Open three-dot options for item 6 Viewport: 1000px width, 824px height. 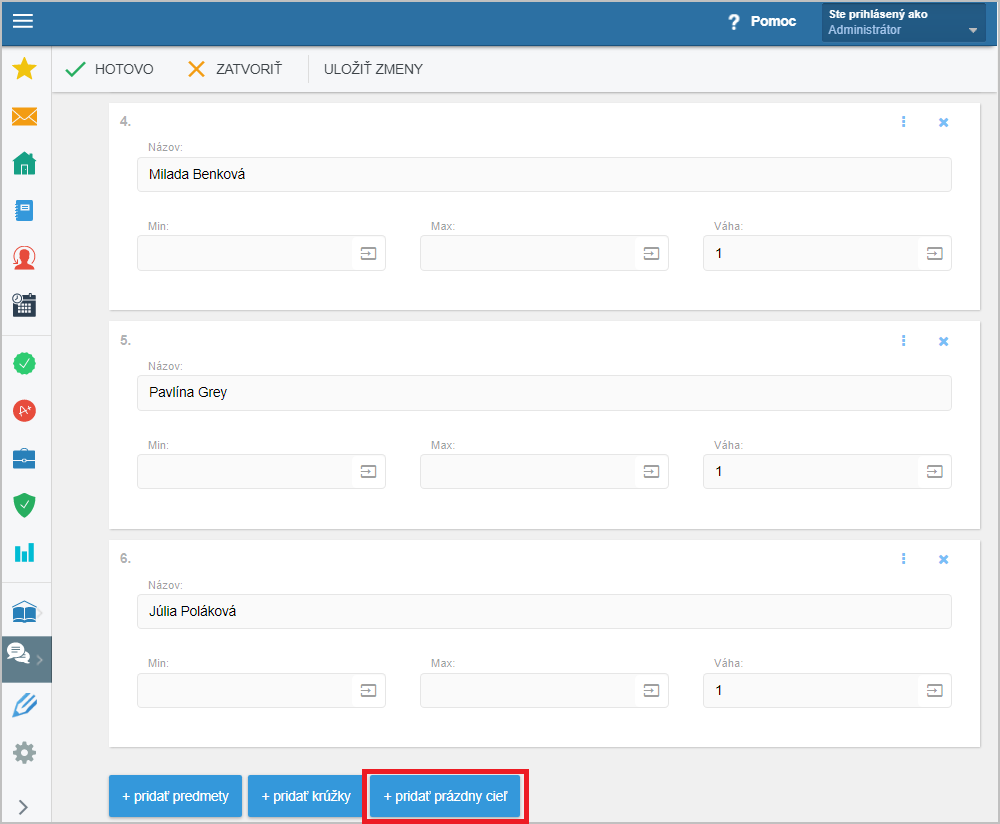pos(904,559)
